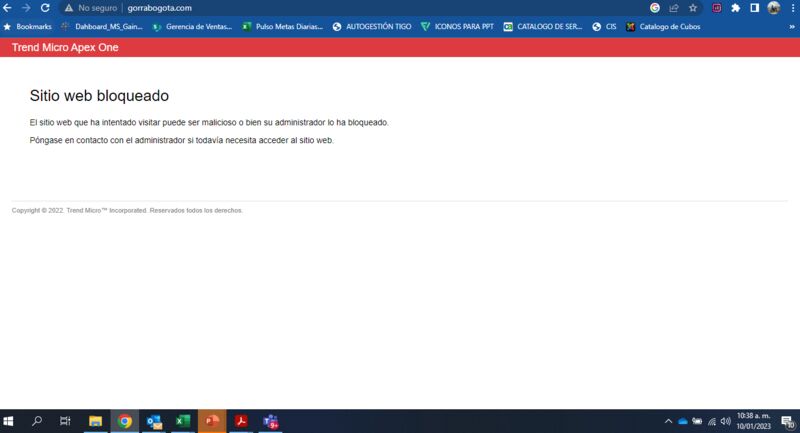Go back using the browser back arrow
The width and height of the screenshot is (800, 433).
tap(7, 8)
